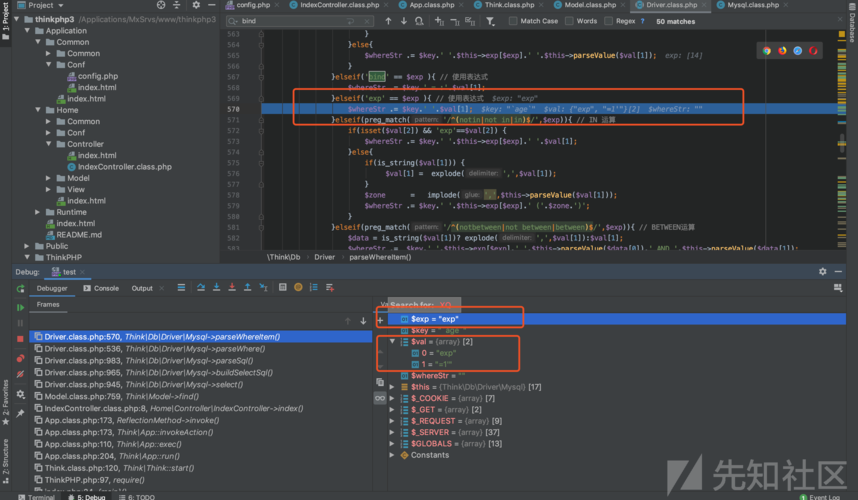
Task: Switch to Think.class.php editor tab
Action: click(x=509, y=5)
